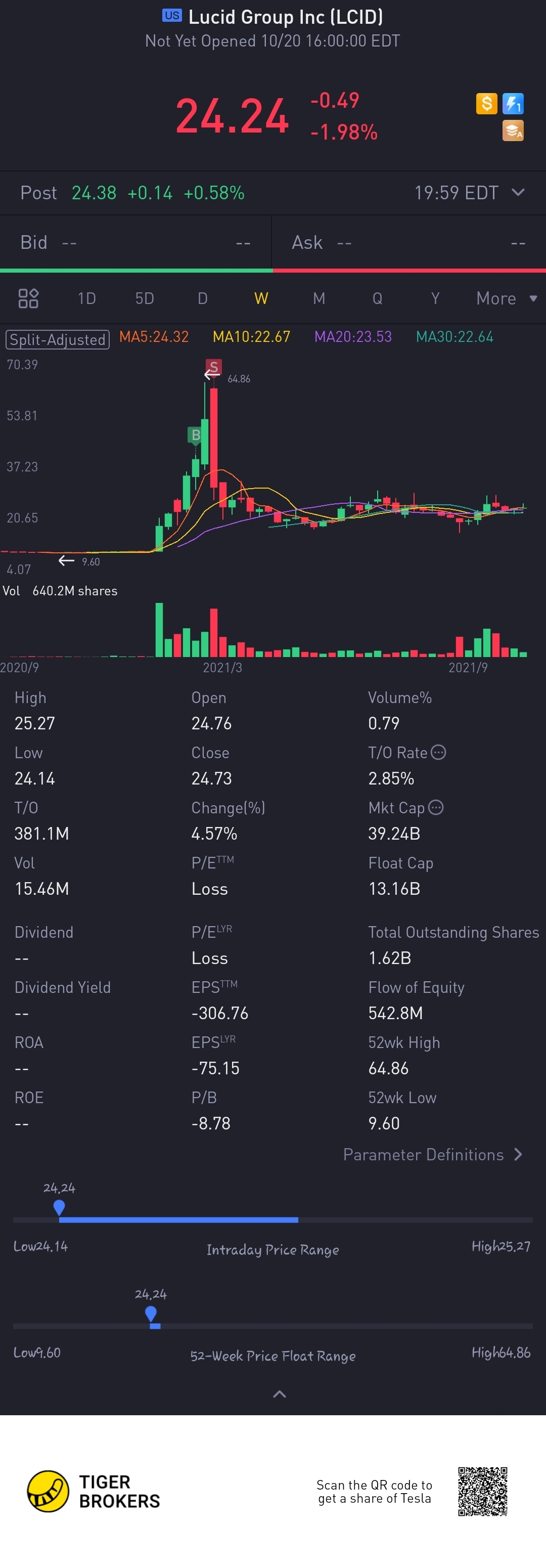Tap the orange dollar sign badge

pos(486,104)
